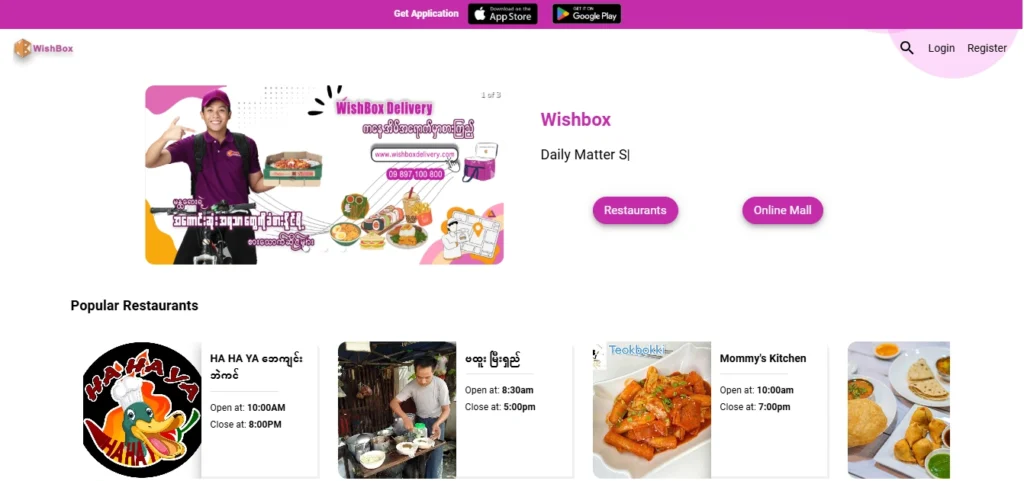
Task: Open the HA HA YA restaurant title
Action: tap(256, 367)
